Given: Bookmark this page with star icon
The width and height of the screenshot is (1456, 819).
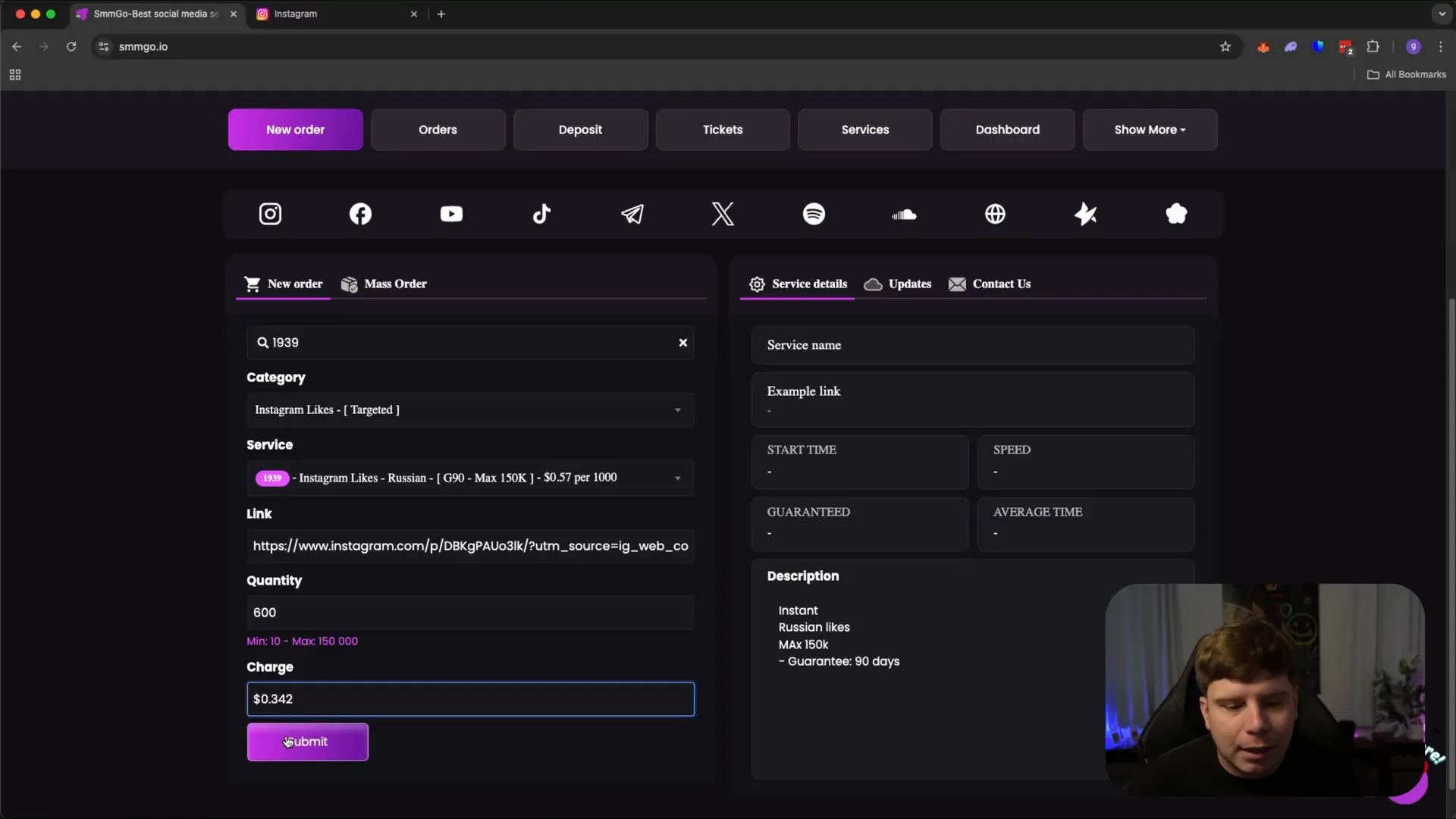Looking at the screenshot, I should coord(1225,47).
